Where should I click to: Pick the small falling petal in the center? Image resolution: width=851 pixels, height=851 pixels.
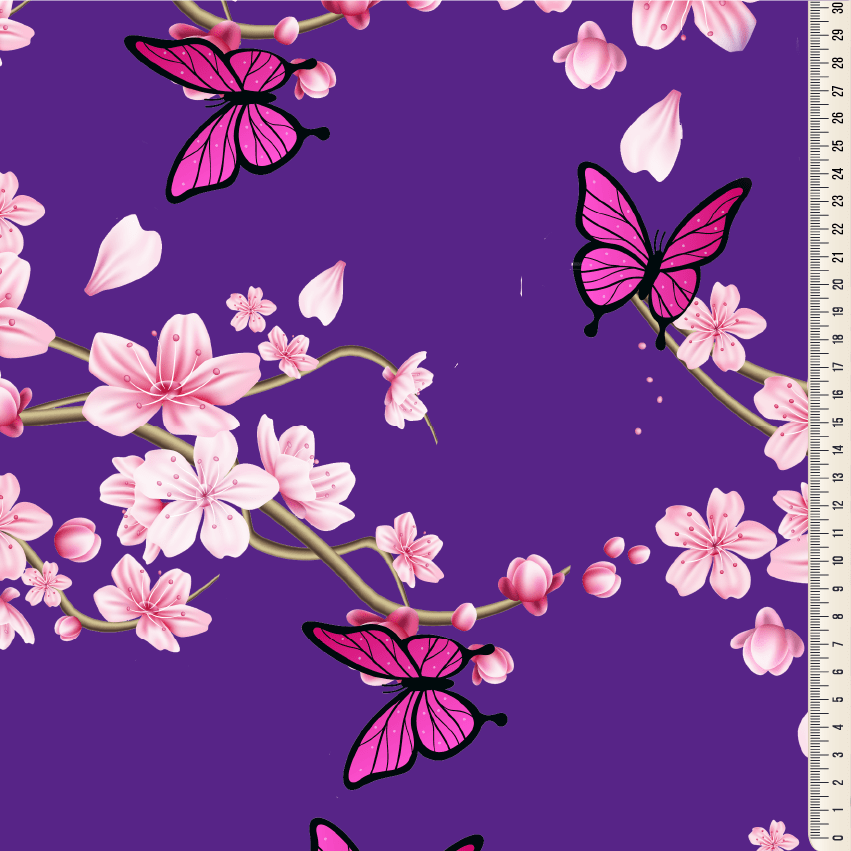tap(323, 292)
